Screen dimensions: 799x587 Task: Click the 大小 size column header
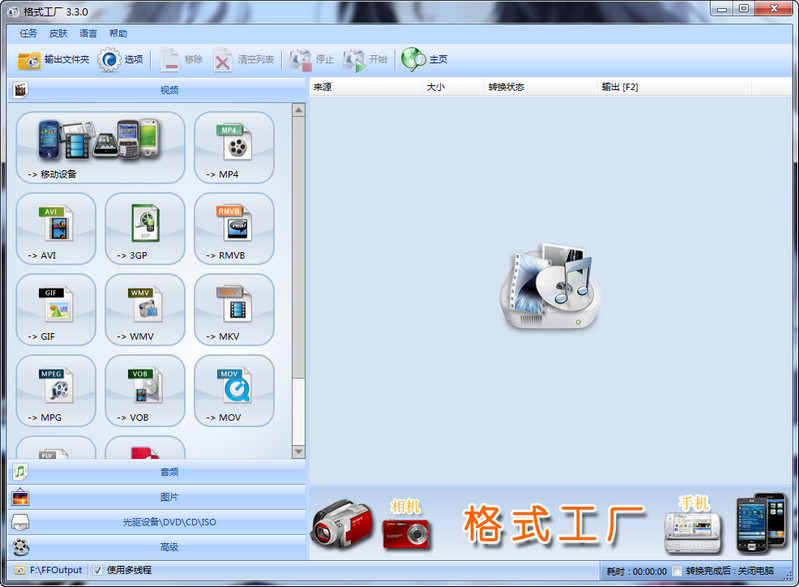point(453,87)
